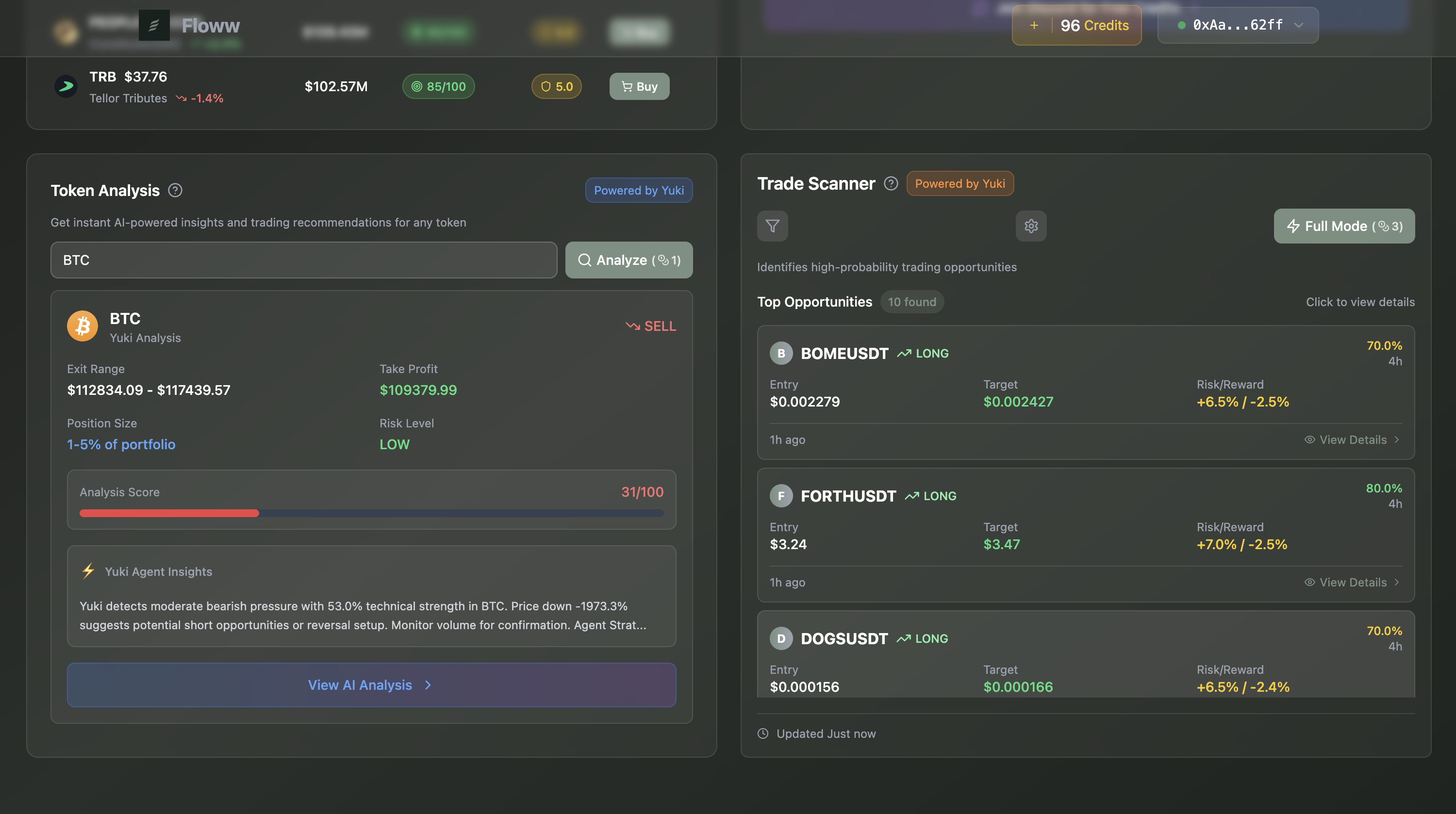Open Trade Scanner settings gear icon
The image size is (1456, 814).
pyautogui.click(x=1031, y=226)
